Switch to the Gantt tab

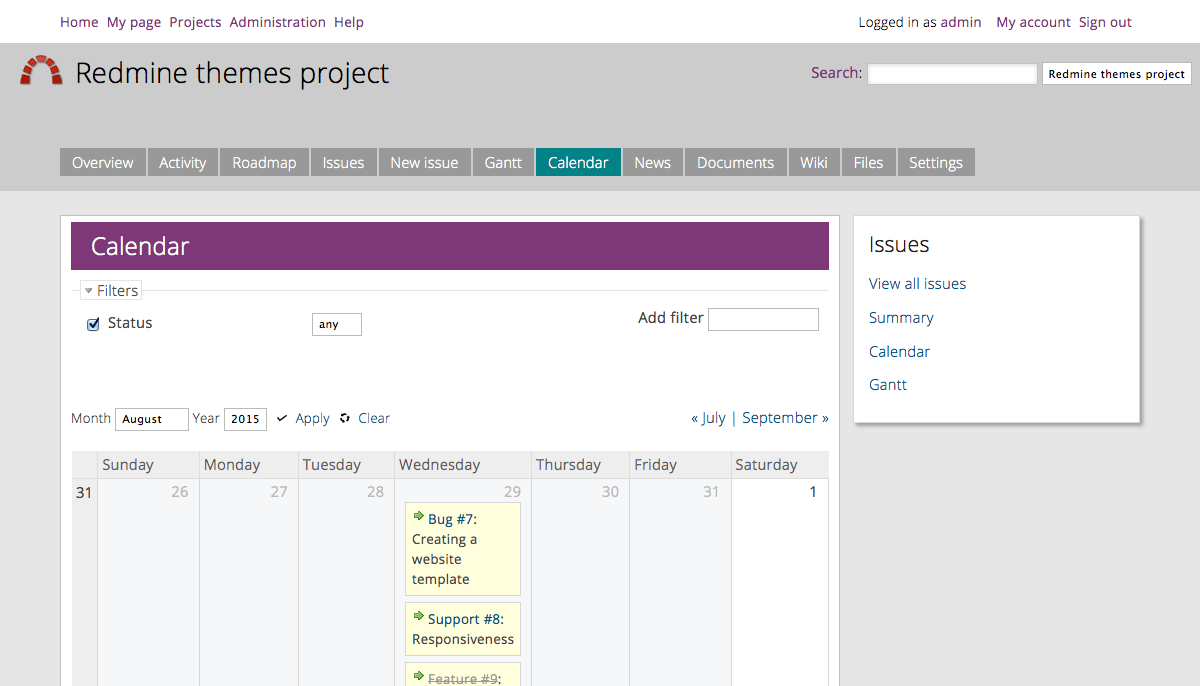click(x=504, y=162)
